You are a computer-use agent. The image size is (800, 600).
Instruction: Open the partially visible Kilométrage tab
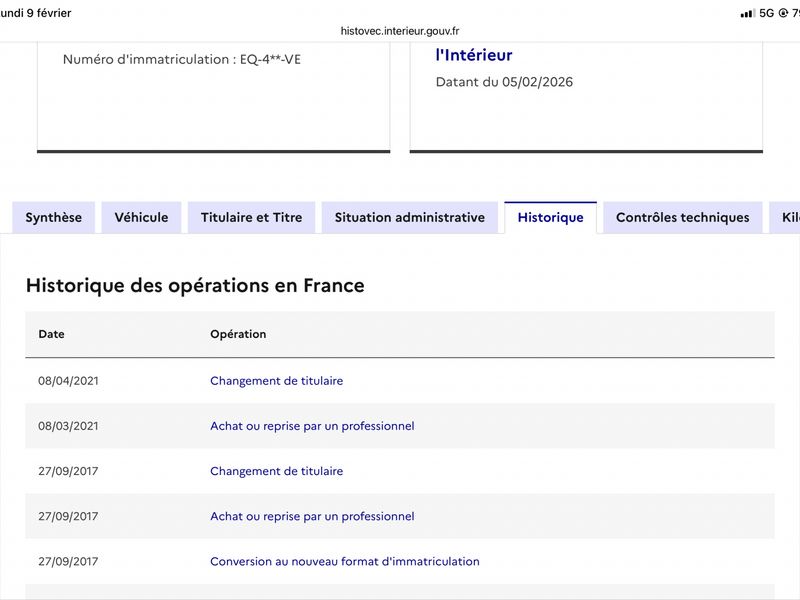point(785,218)
